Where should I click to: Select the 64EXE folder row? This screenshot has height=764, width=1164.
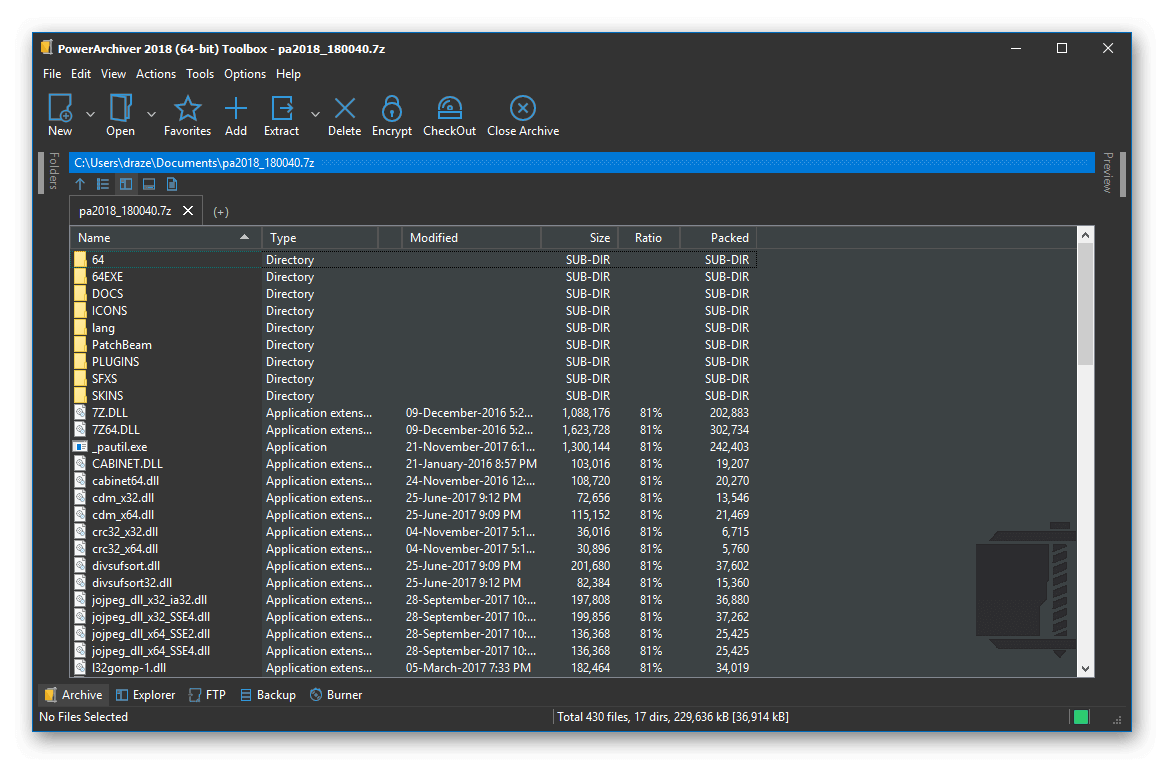pyautogui.click(x=413, y=277)
